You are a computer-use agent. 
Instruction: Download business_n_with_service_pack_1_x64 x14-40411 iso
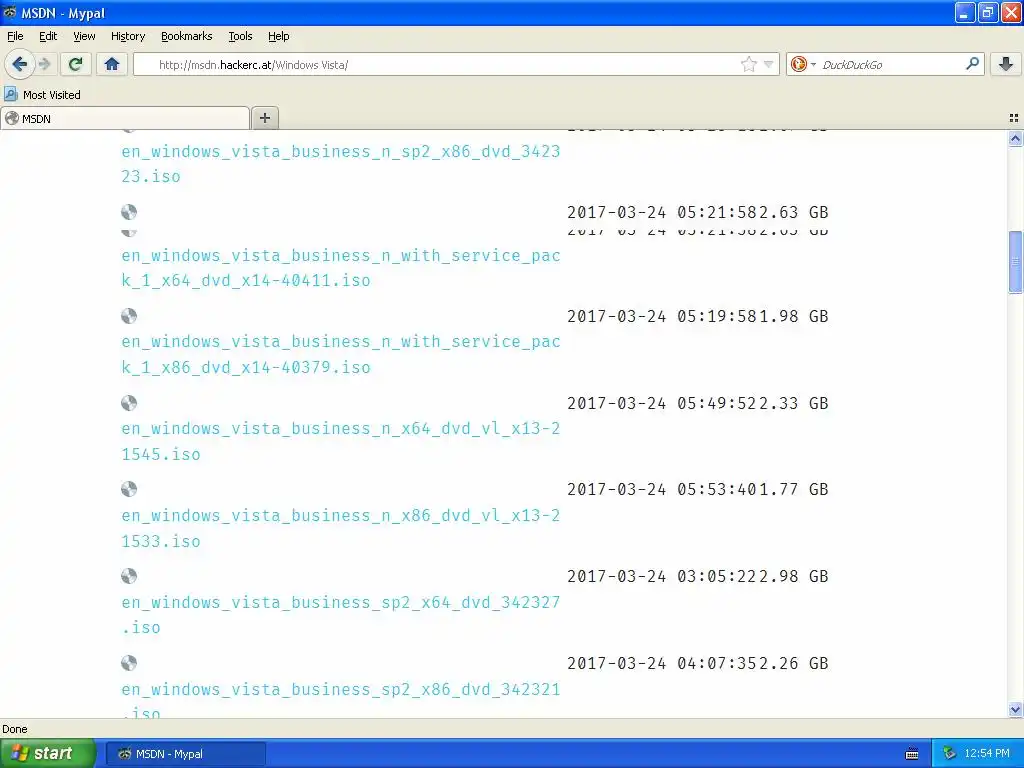[340, 268]
